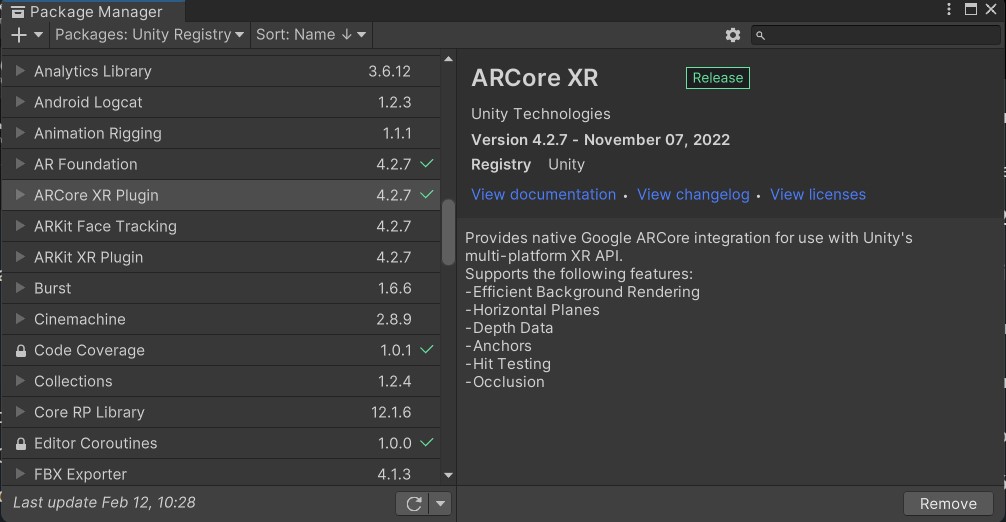Image resolution: width=1006 pixels, height=522 pixels.
Task: Select the ARKit Face Tracking package
Action: click(221, 226)
